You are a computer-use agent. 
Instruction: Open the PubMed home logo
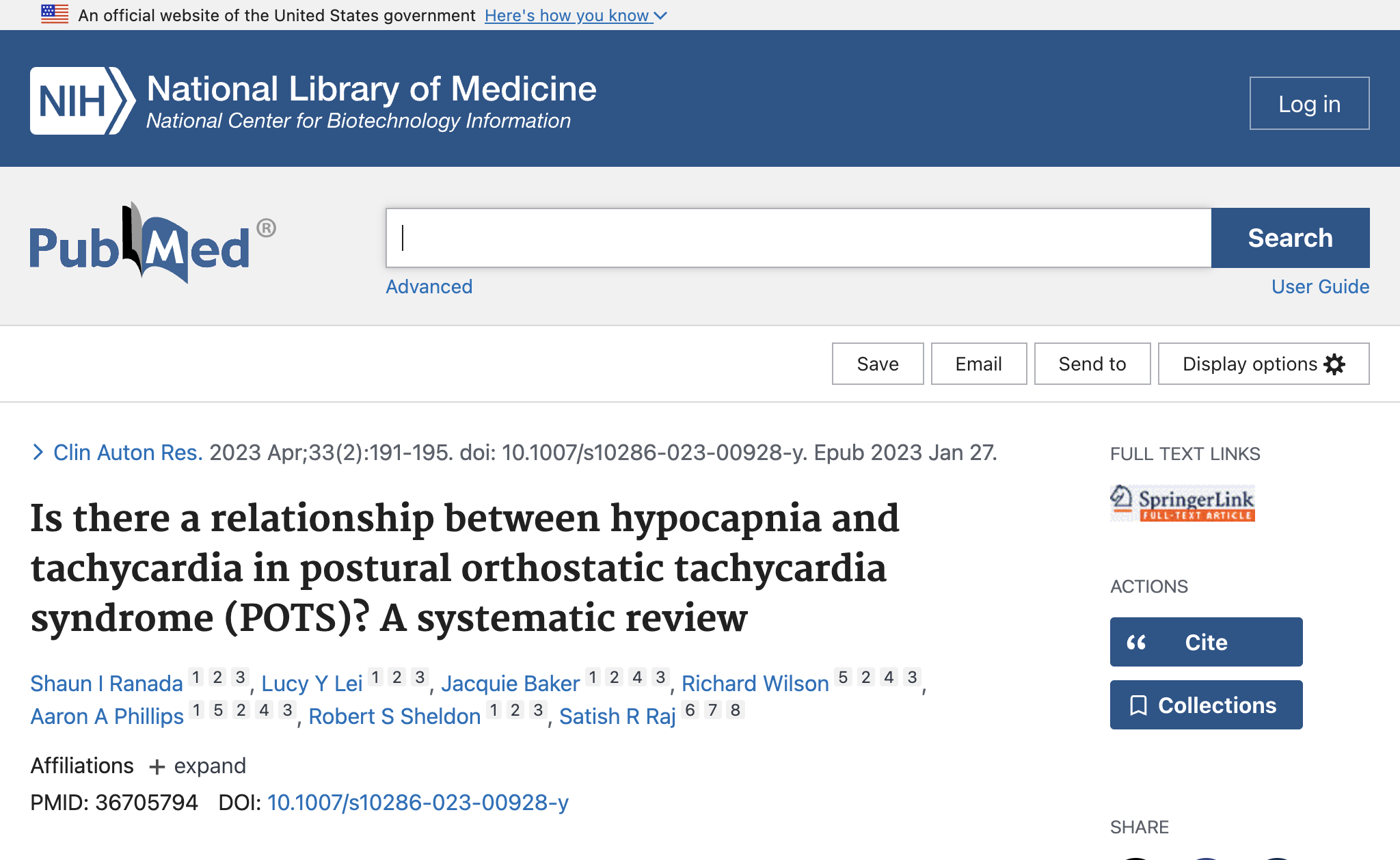[x=152, y=243]
